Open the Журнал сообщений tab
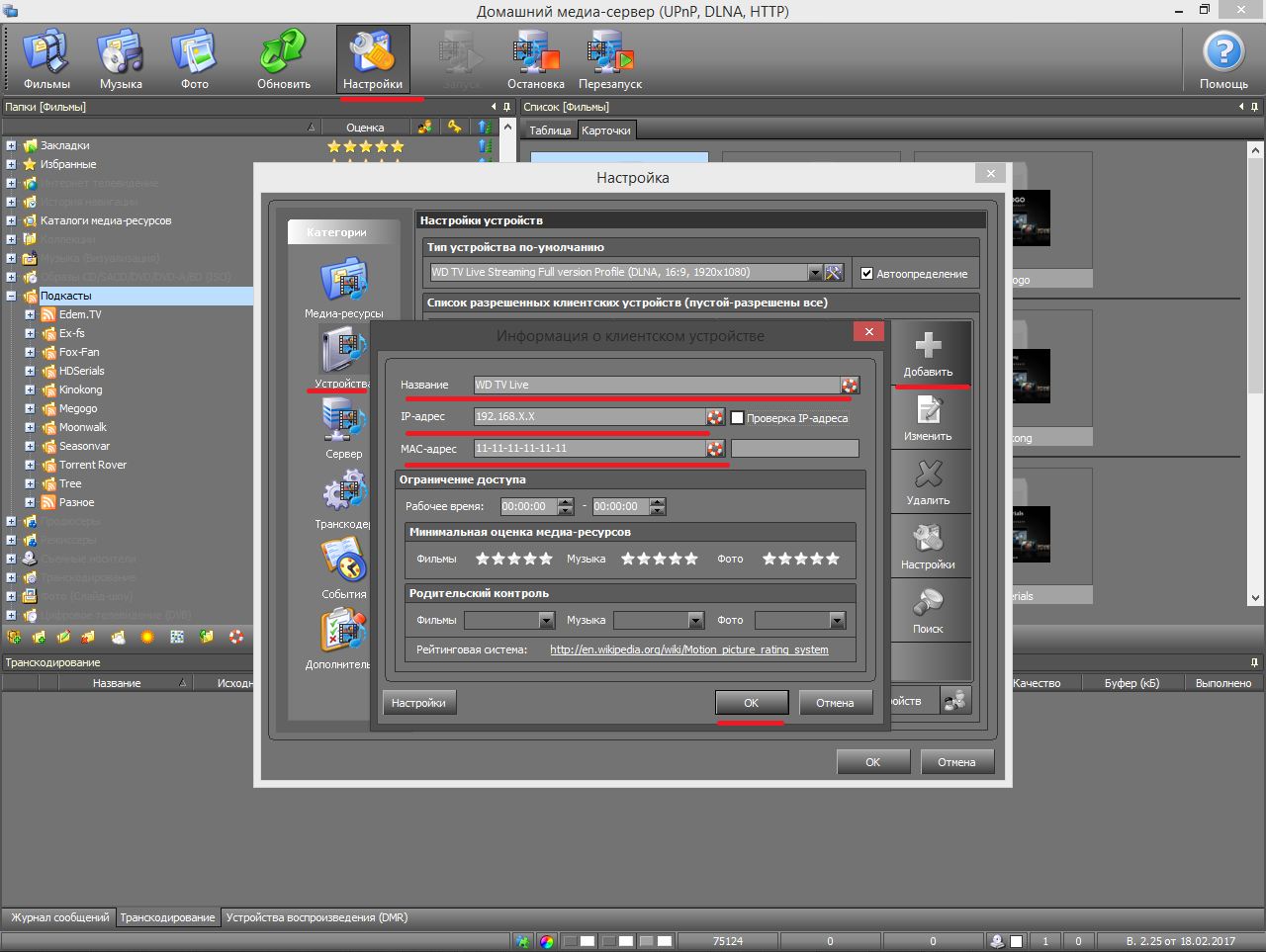 (59, 917)
